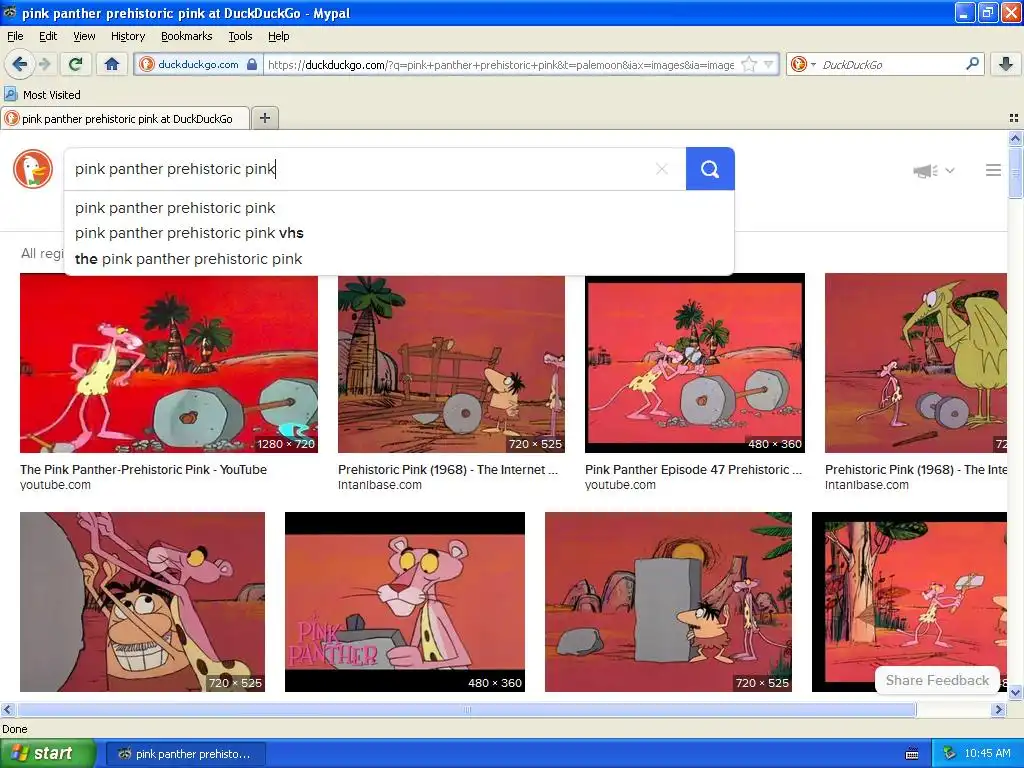Open the History menu
Image resolution: width=1024 pixels, height=768 pixels.
pyautogui.click(x=127, y=36)
